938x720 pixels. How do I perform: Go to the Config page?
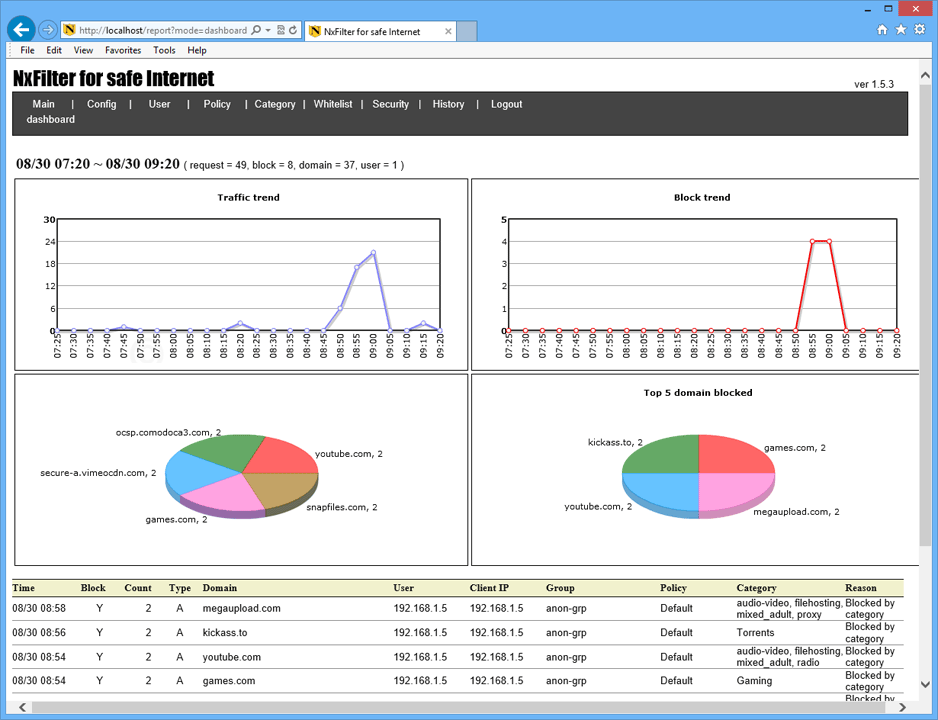click(101, 104)
